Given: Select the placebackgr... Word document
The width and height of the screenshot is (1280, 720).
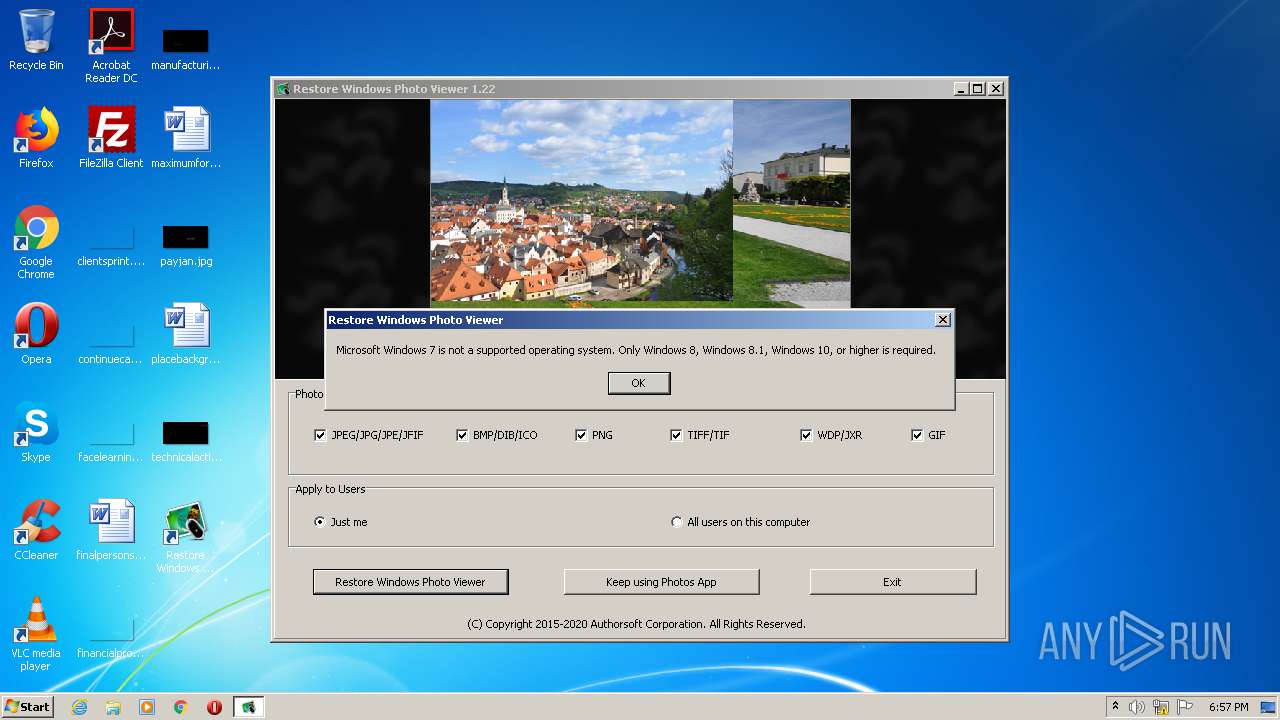Looking at the screenshot, I should pyautogui.click(x=186, y=335).
